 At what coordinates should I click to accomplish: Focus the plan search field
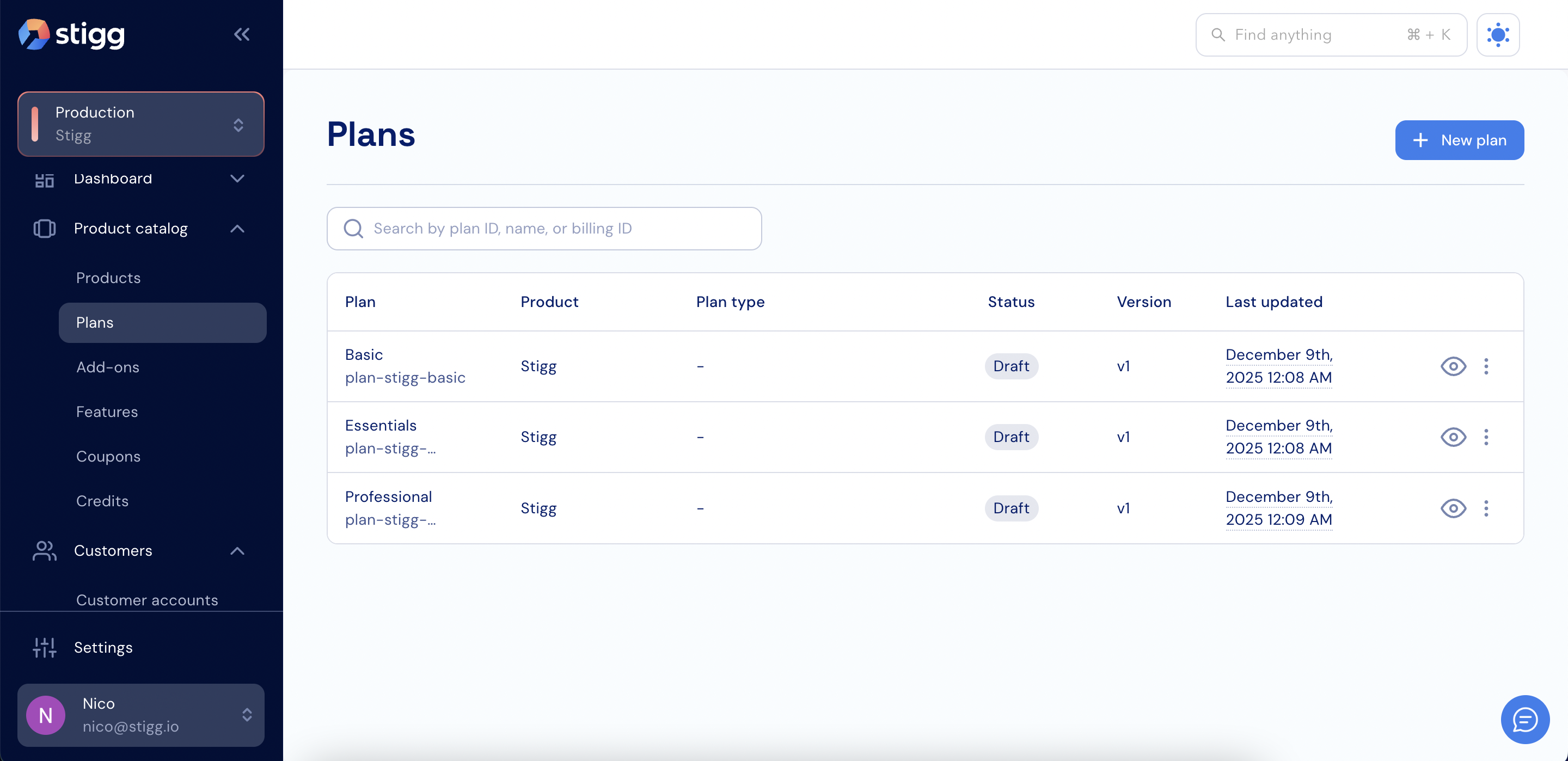click(543, 229)
